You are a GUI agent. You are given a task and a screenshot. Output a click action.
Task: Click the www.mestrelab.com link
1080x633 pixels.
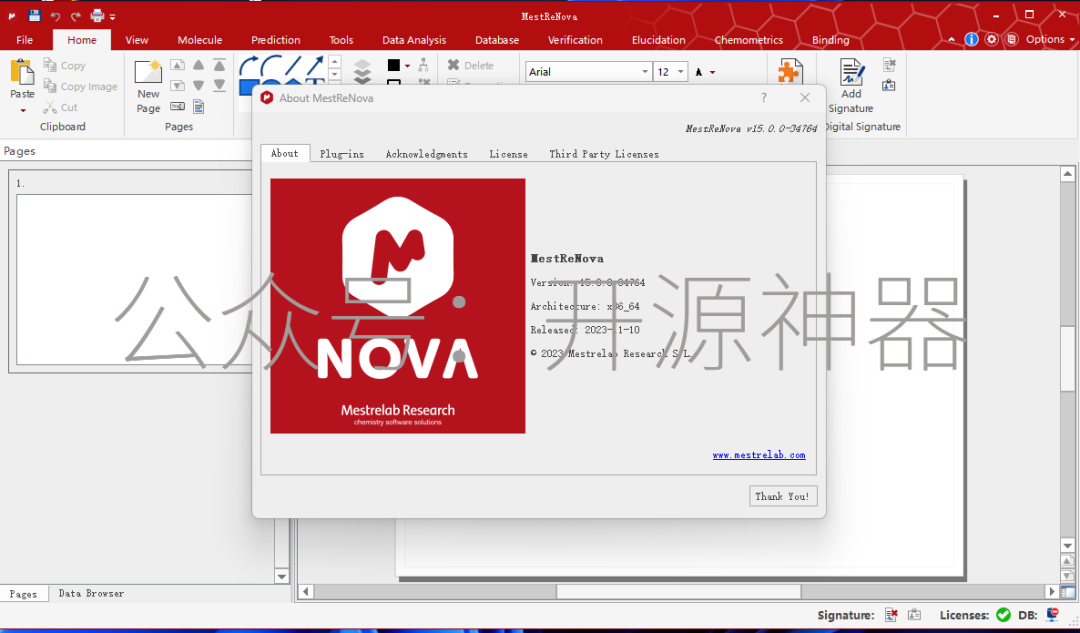click(x=759, y=455)
